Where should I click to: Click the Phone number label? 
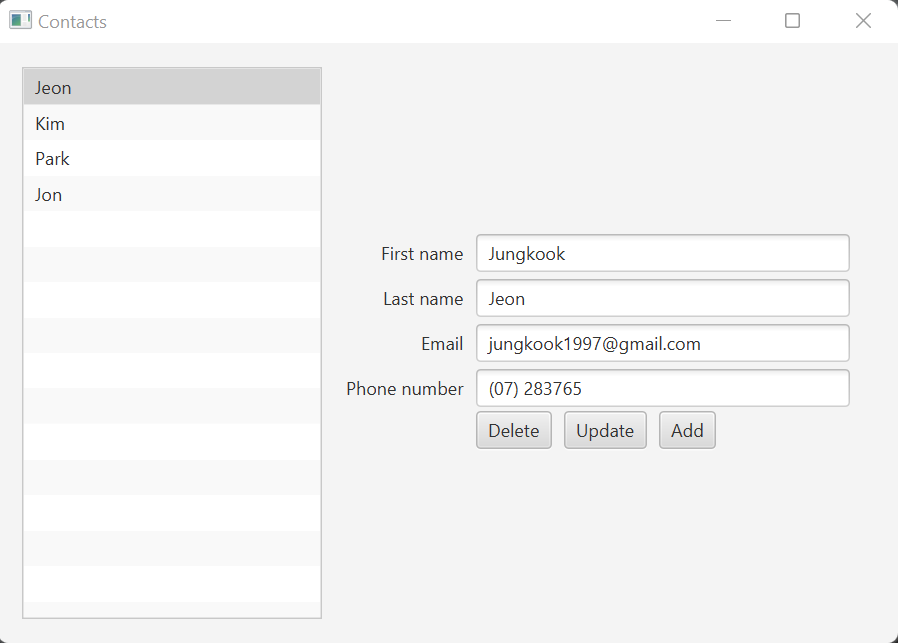[x=404, y=388]
